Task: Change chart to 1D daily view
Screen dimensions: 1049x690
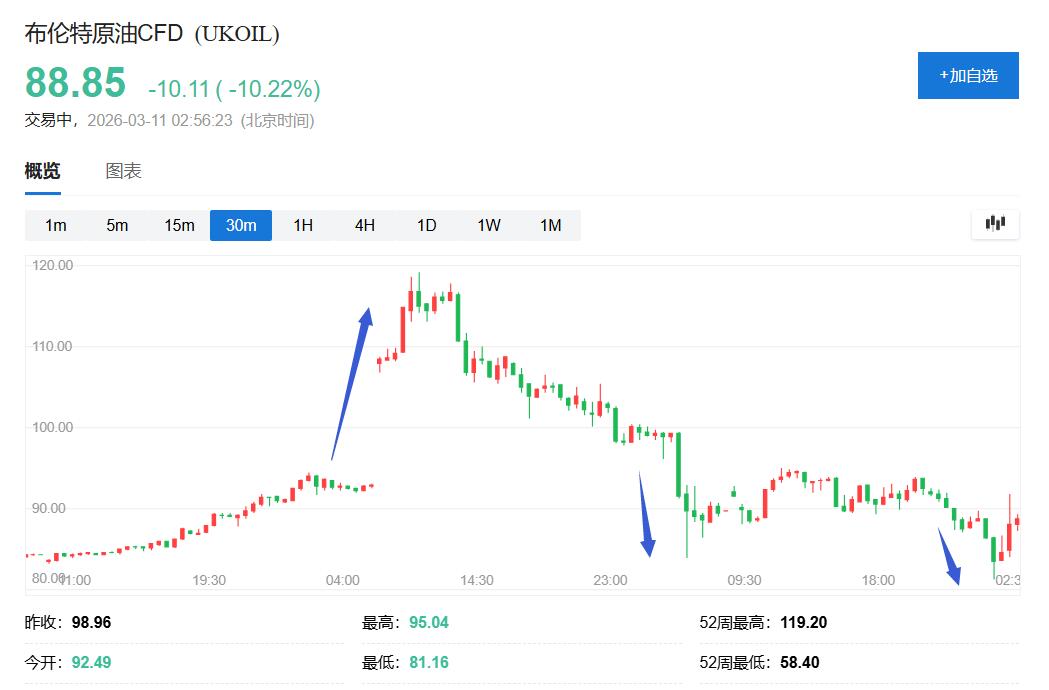Action: 427,225
